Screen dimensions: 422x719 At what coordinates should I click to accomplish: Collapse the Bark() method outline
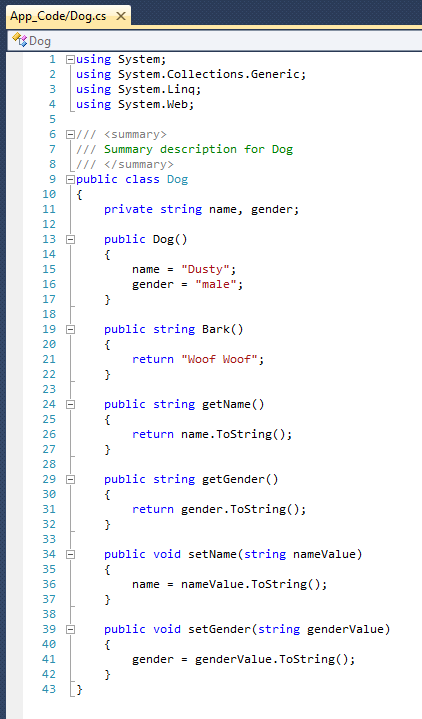(x=70, y=329)
